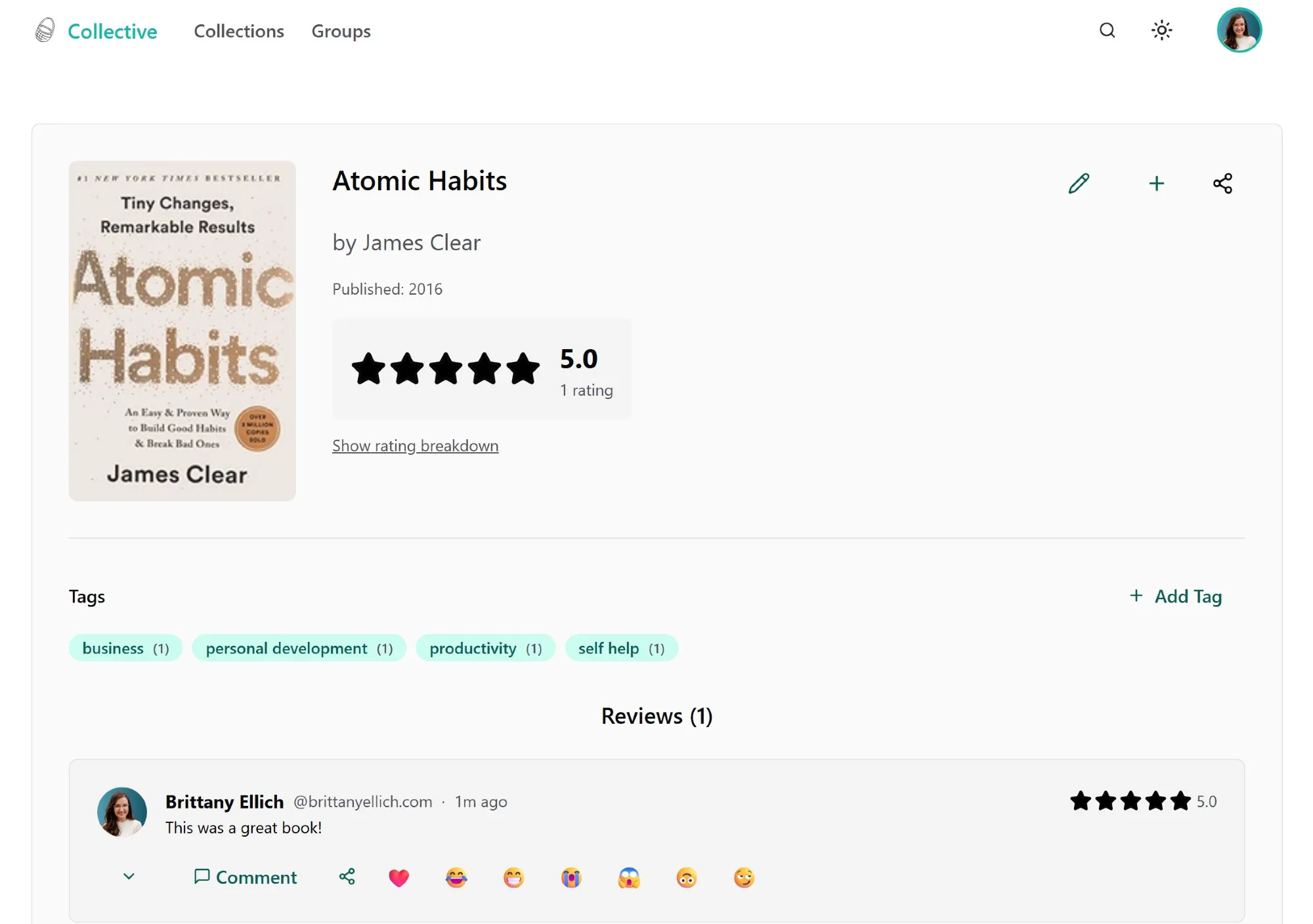Click the plus icon to add the book
Image resolution: width=1313 pixels, height=924 pixels.
point(1157,184)
